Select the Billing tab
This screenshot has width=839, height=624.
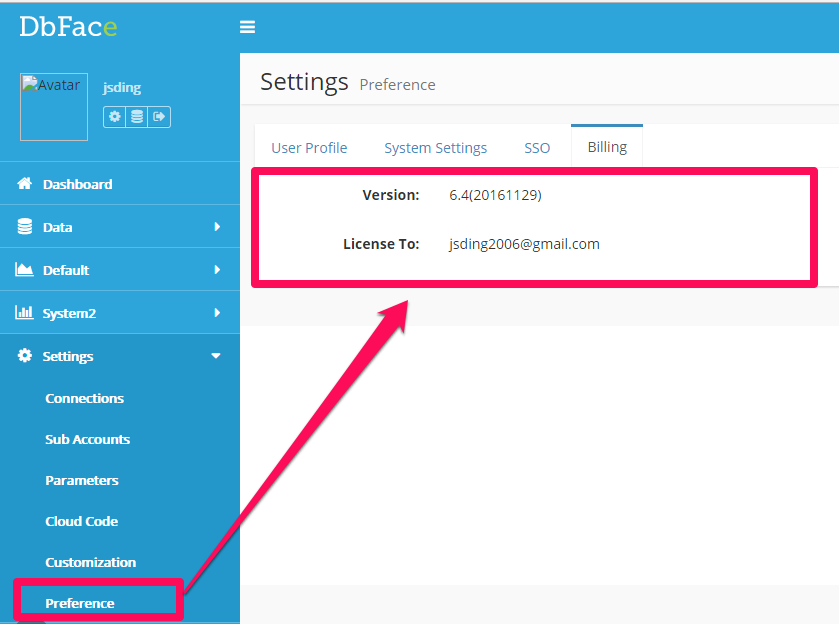pos(607,147)
